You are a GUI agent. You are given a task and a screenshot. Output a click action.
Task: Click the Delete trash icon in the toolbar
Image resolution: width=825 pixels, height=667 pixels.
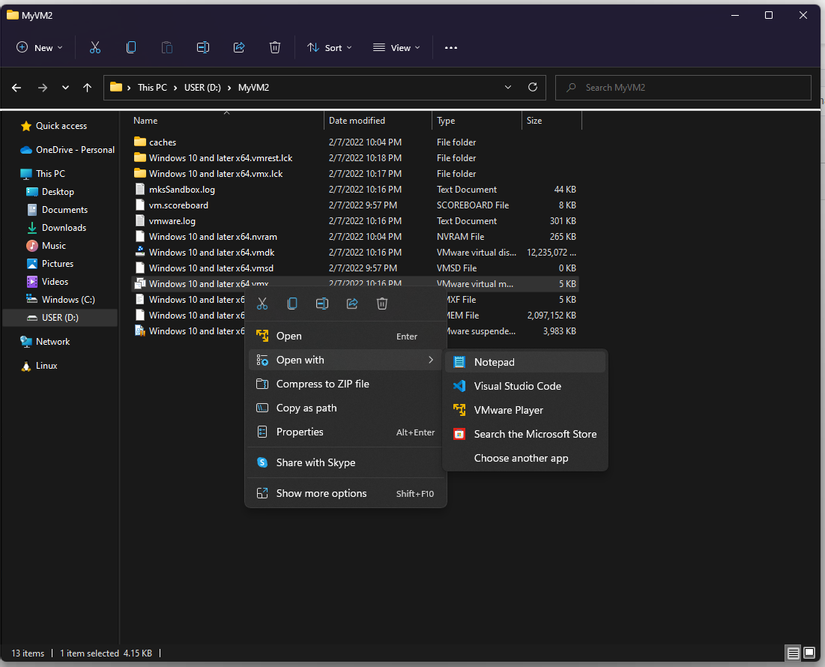275,47
